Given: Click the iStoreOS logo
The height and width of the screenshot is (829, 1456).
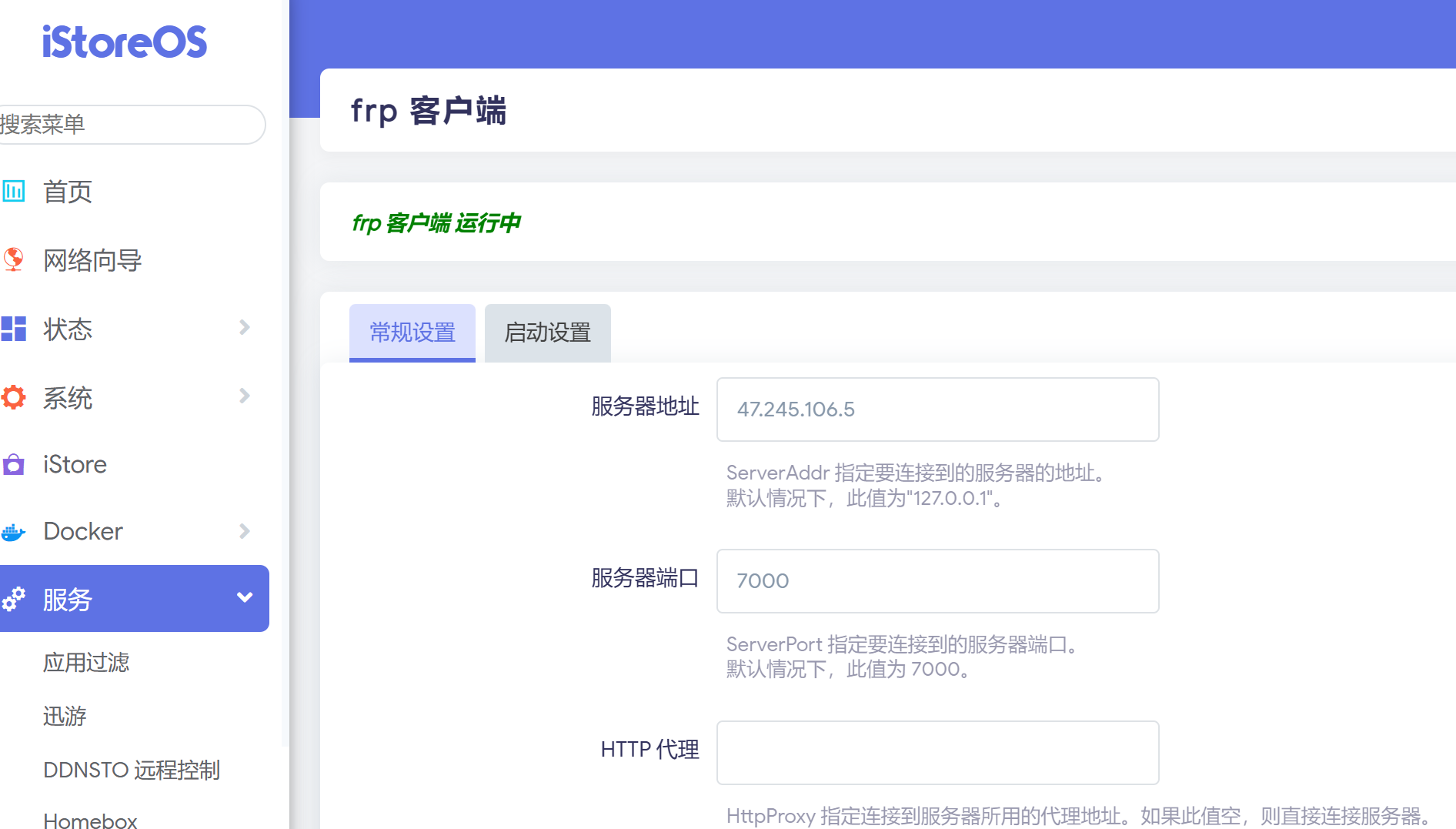Looking at the screenshot, I should [x=124, y=42].
